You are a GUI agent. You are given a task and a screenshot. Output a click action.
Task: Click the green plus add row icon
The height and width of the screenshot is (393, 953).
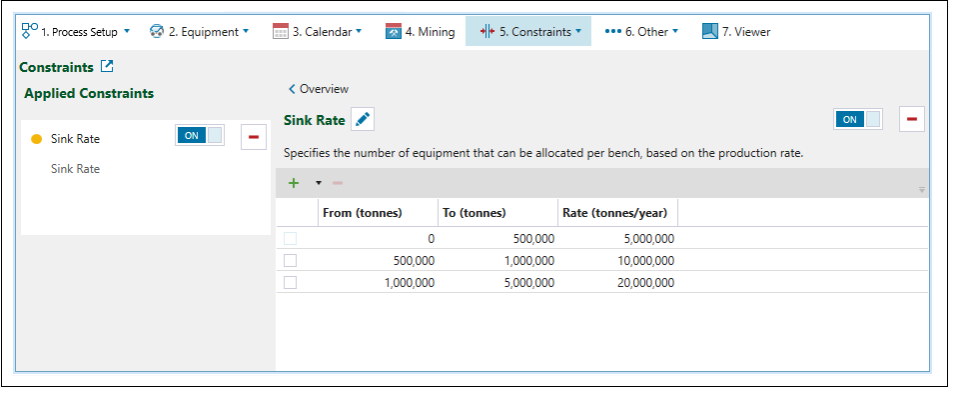[x=294, y=183]
